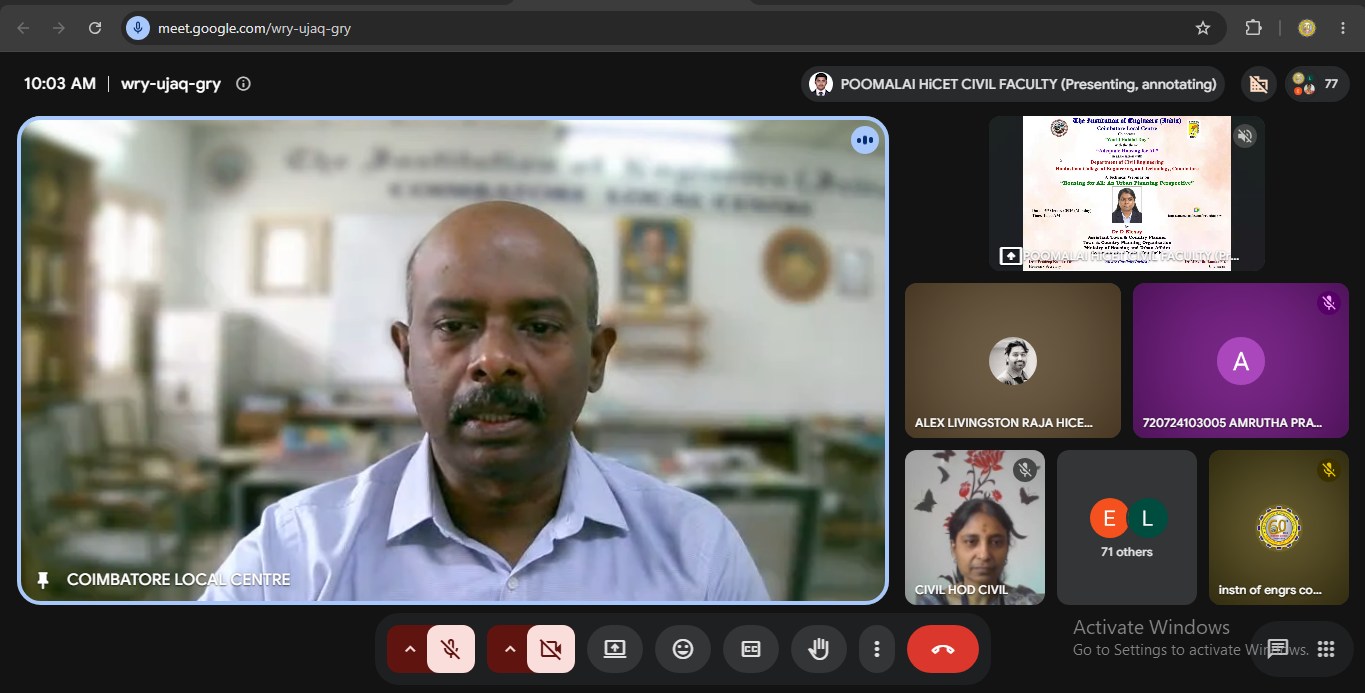Expand video settings arrow beside camera
Image resolution: width=1365 pixels, height=693 pixels.
[509, 649]
